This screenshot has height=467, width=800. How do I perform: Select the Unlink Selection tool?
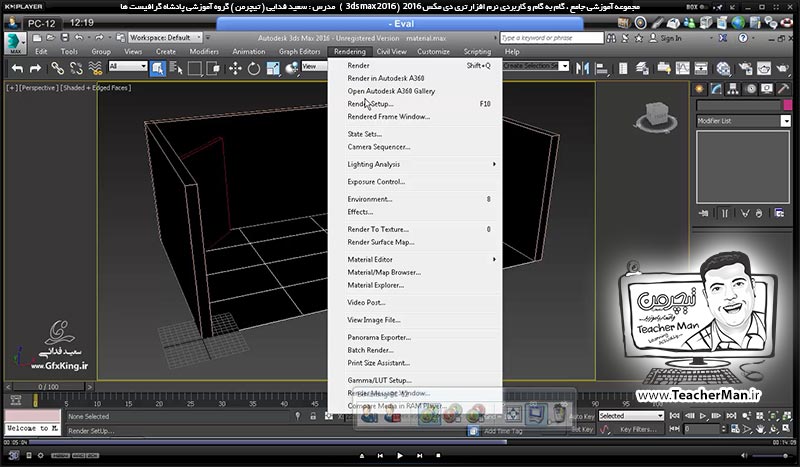(x=76, y=68)
